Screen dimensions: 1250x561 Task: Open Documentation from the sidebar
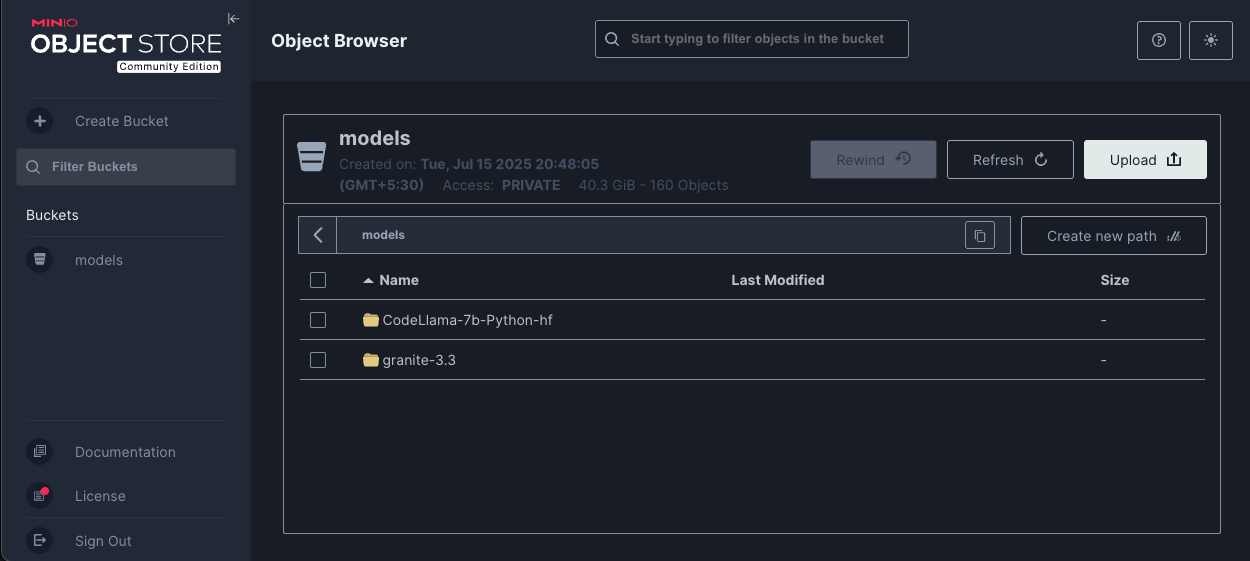[125, 452]
